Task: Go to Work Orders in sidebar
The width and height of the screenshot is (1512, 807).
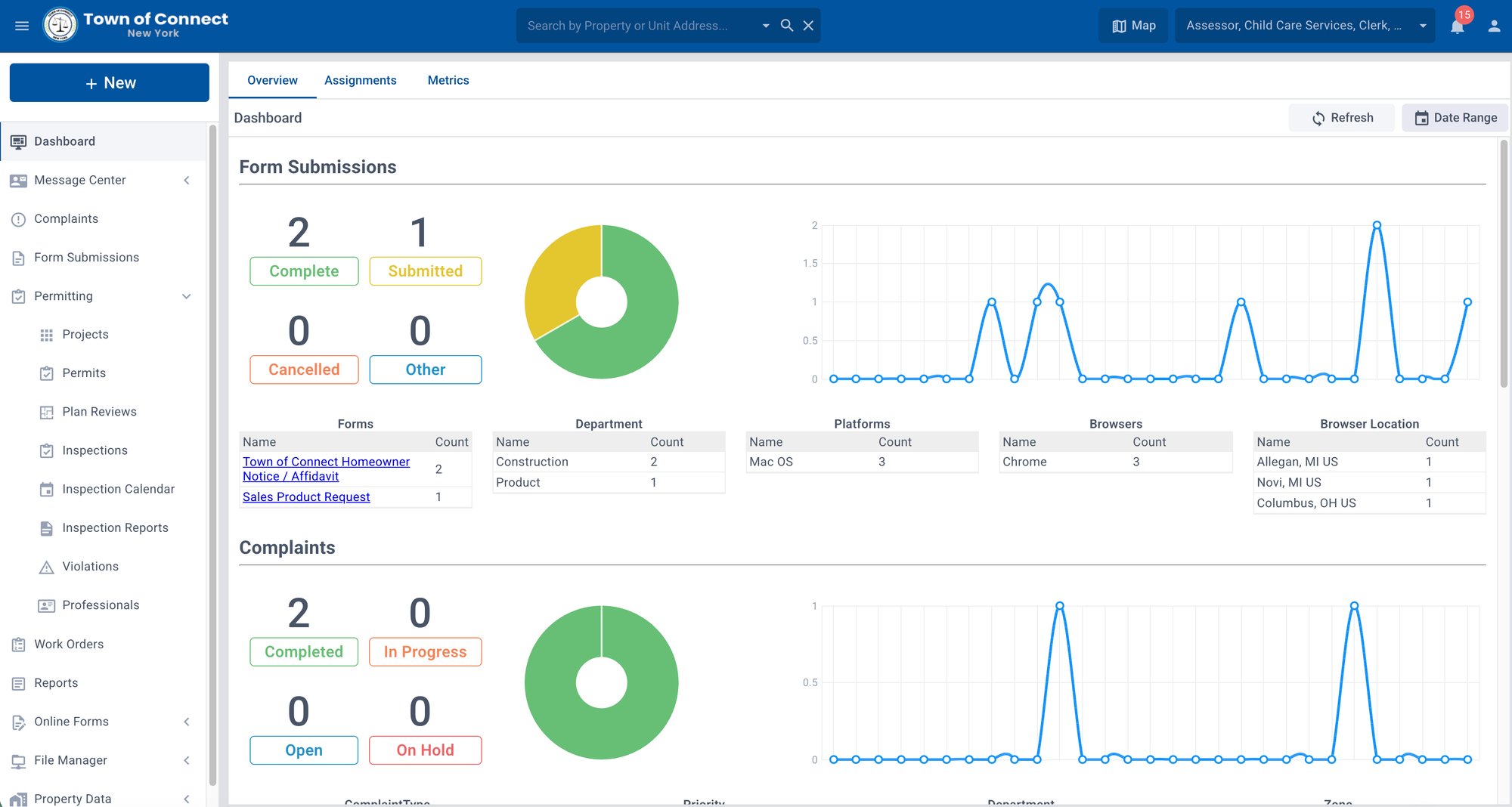Action: pyautogui.click(x=69, y=644)
